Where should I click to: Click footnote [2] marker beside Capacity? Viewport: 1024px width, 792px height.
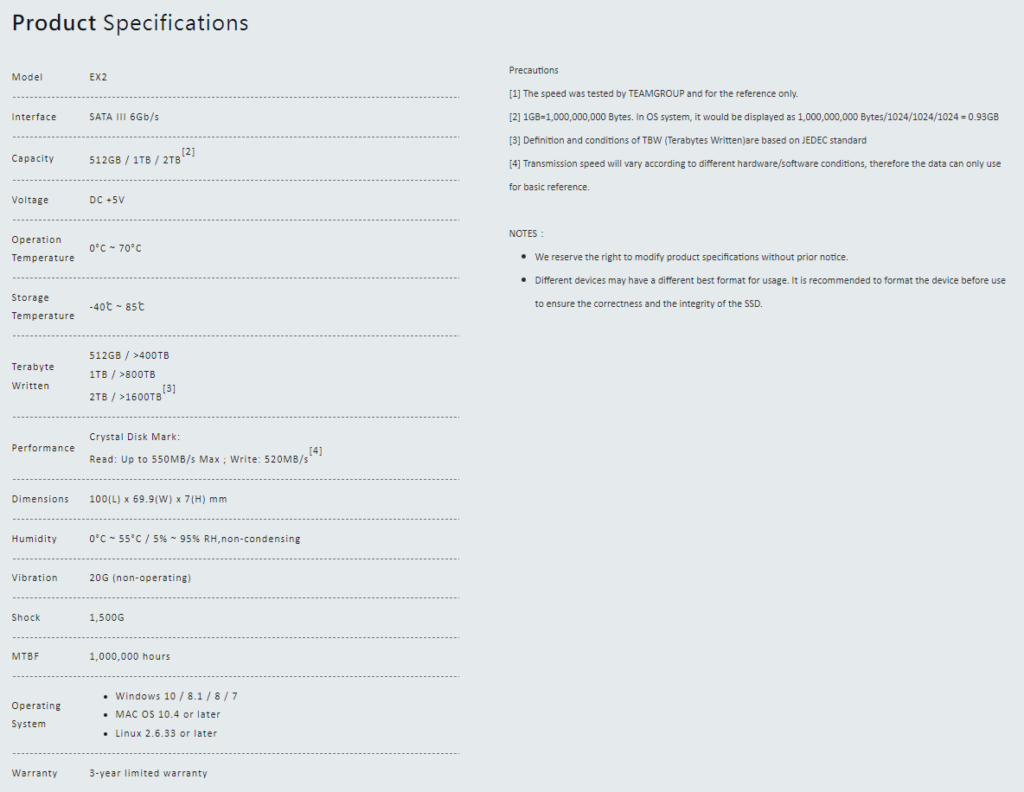(188, 152)
